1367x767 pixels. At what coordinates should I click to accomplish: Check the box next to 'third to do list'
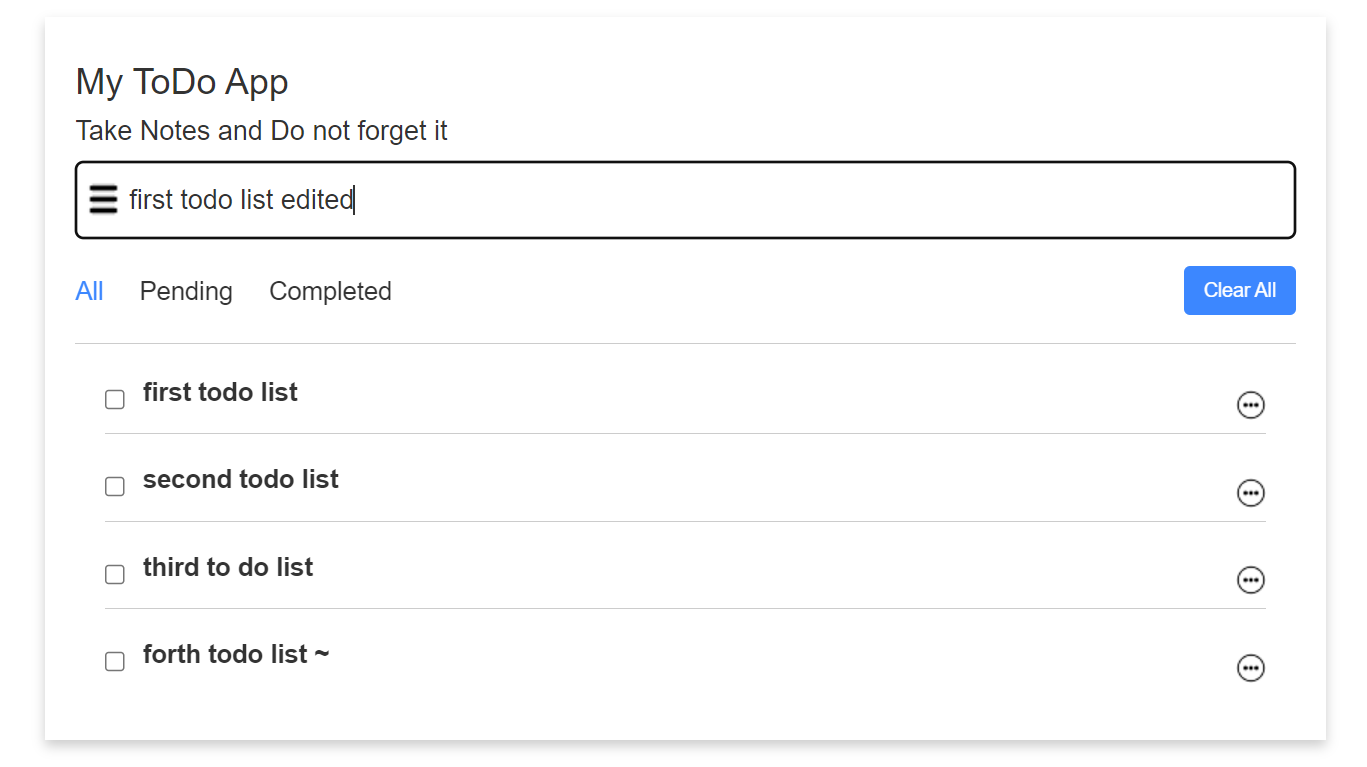[114, 574]
